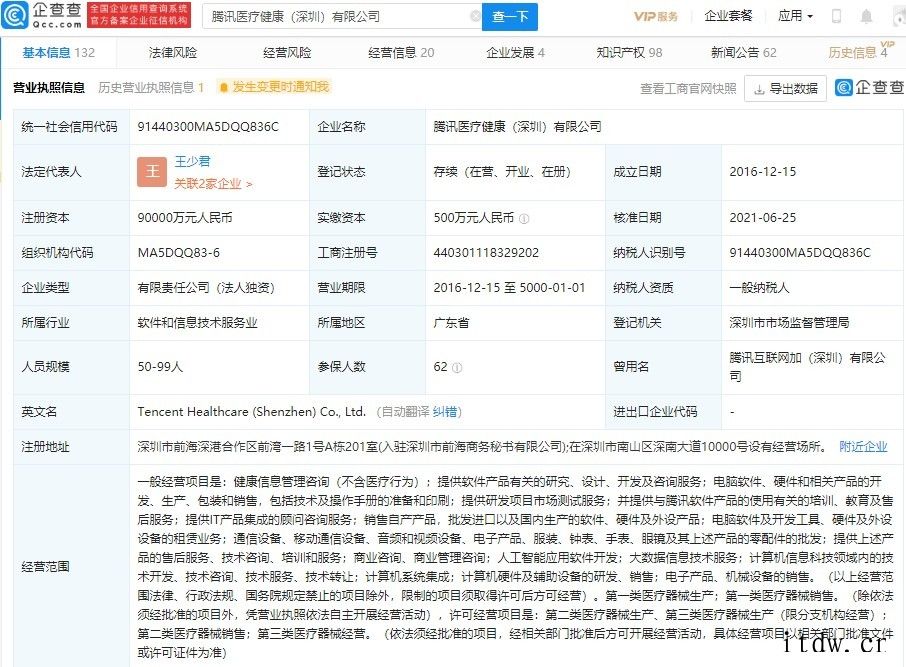Select the credit code 91440300MA5DQQ836C in 统一社会信用代码 row
Image resolution: width=906 pixels, height=667 pixels.
click(208, 127)
